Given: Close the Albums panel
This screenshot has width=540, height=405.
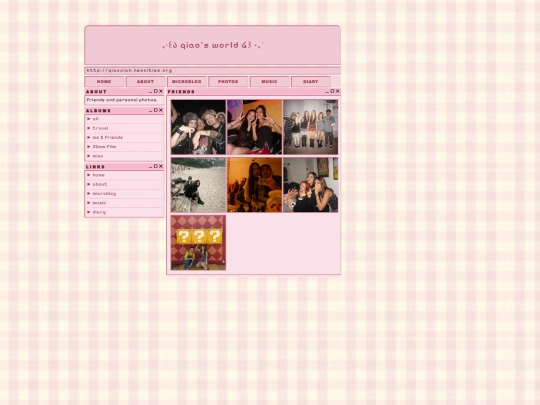Looking at the screenshot, I should [160, 110].
